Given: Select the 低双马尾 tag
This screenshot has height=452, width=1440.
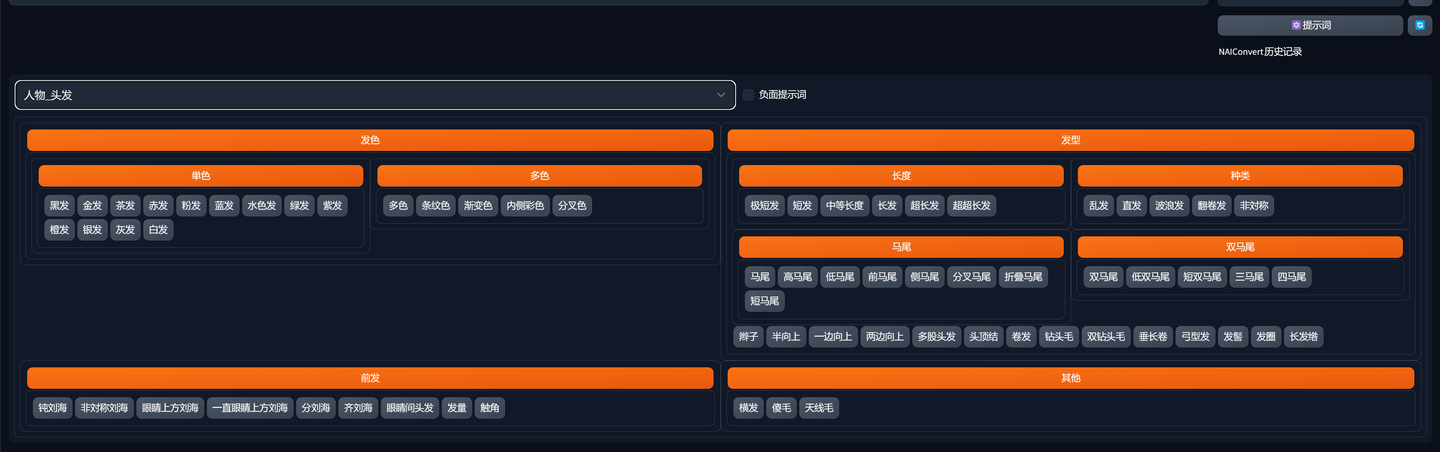Looking at the screenshot, I should (x=1150, y=277).
